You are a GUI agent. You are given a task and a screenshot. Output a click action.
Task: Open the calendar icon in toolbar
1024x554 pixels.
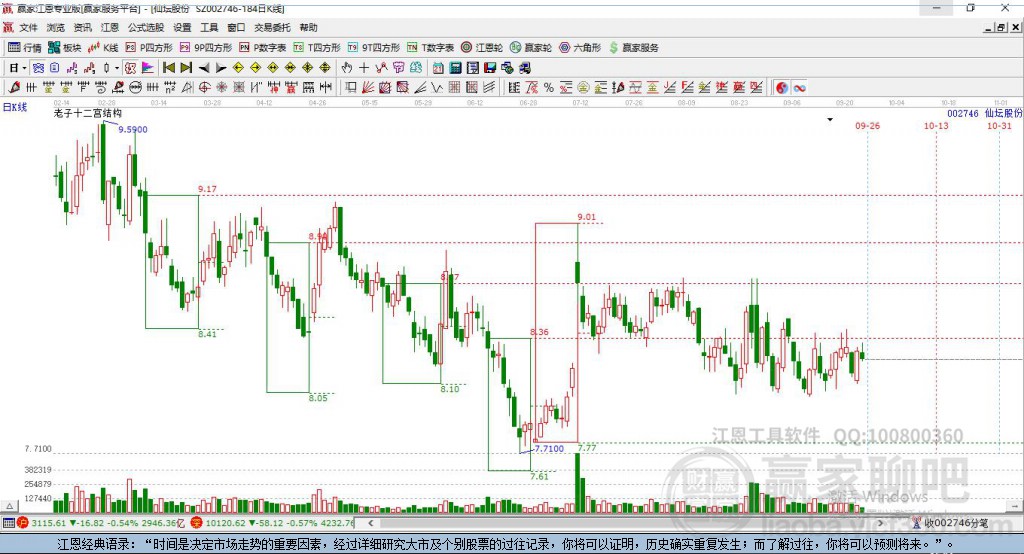pos(438,68)
